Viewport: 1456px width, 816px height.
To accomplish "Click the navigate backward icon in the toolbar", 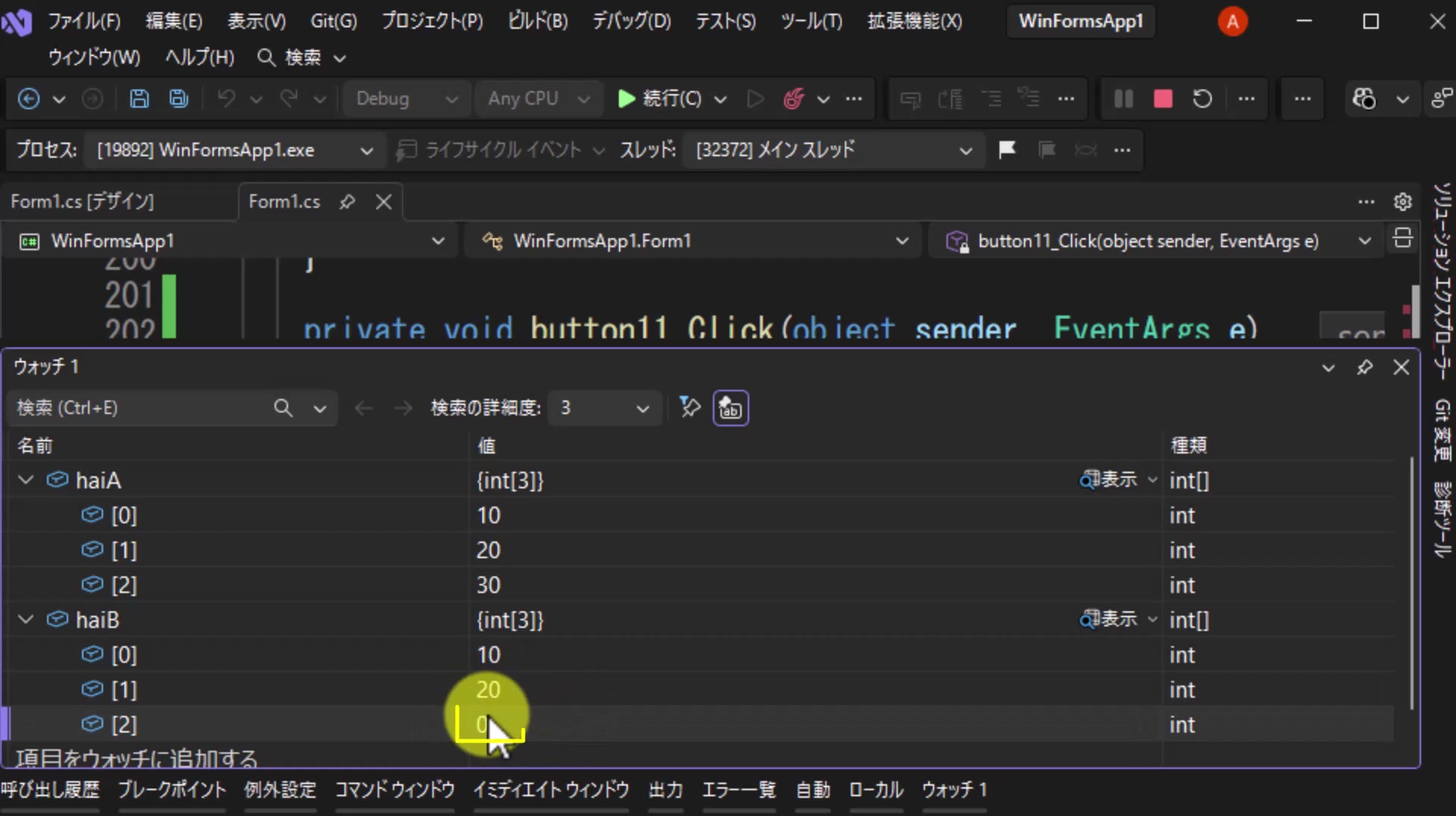I will click(29, 99).
